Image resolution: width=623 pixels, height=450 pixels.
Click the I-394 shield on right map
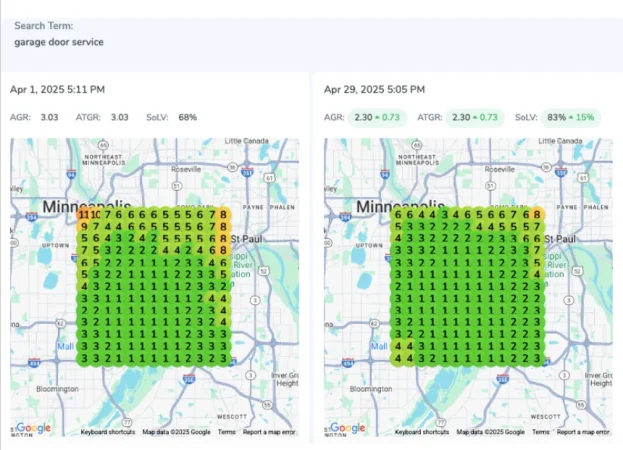pos(345,216)
